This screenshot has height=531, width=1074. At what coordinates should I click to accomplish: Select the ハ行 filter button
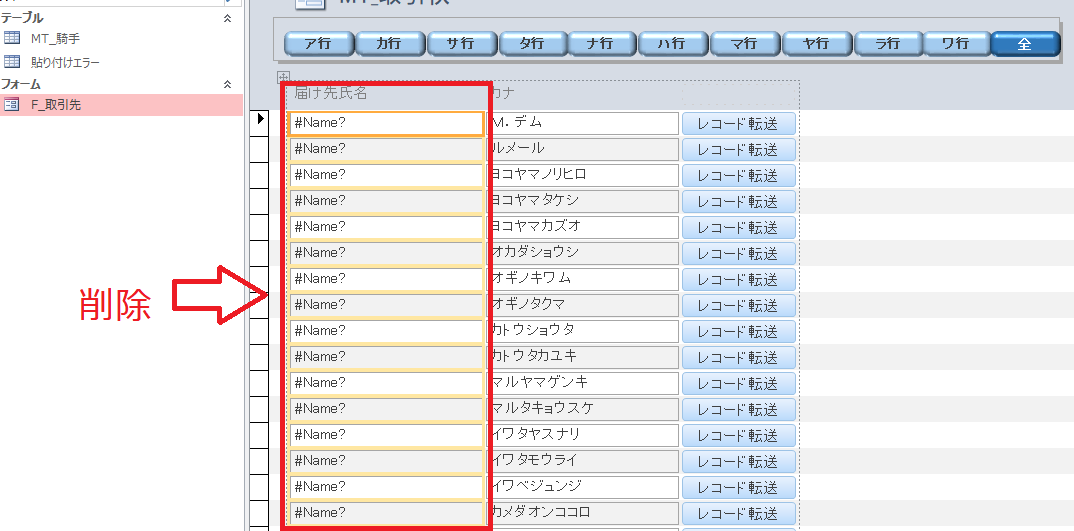[673, 44]
